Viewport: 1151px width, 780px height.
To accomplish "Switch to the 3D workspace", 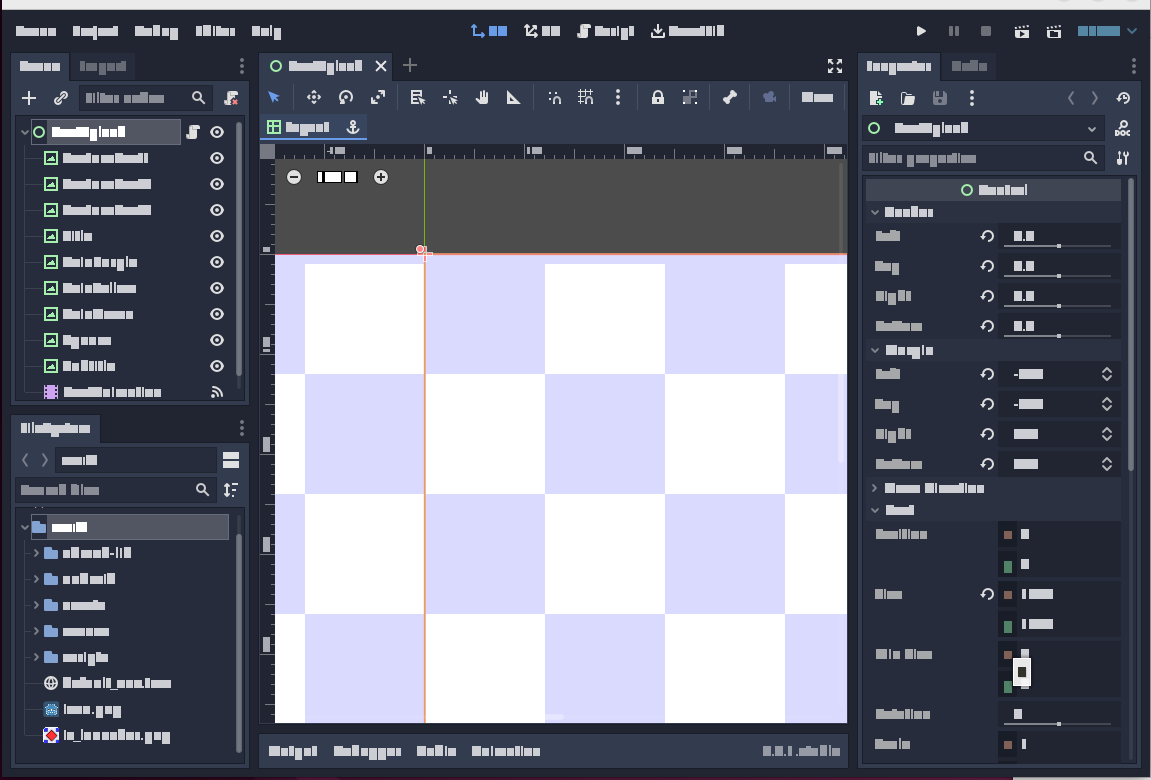I will (x=542, y=31).
